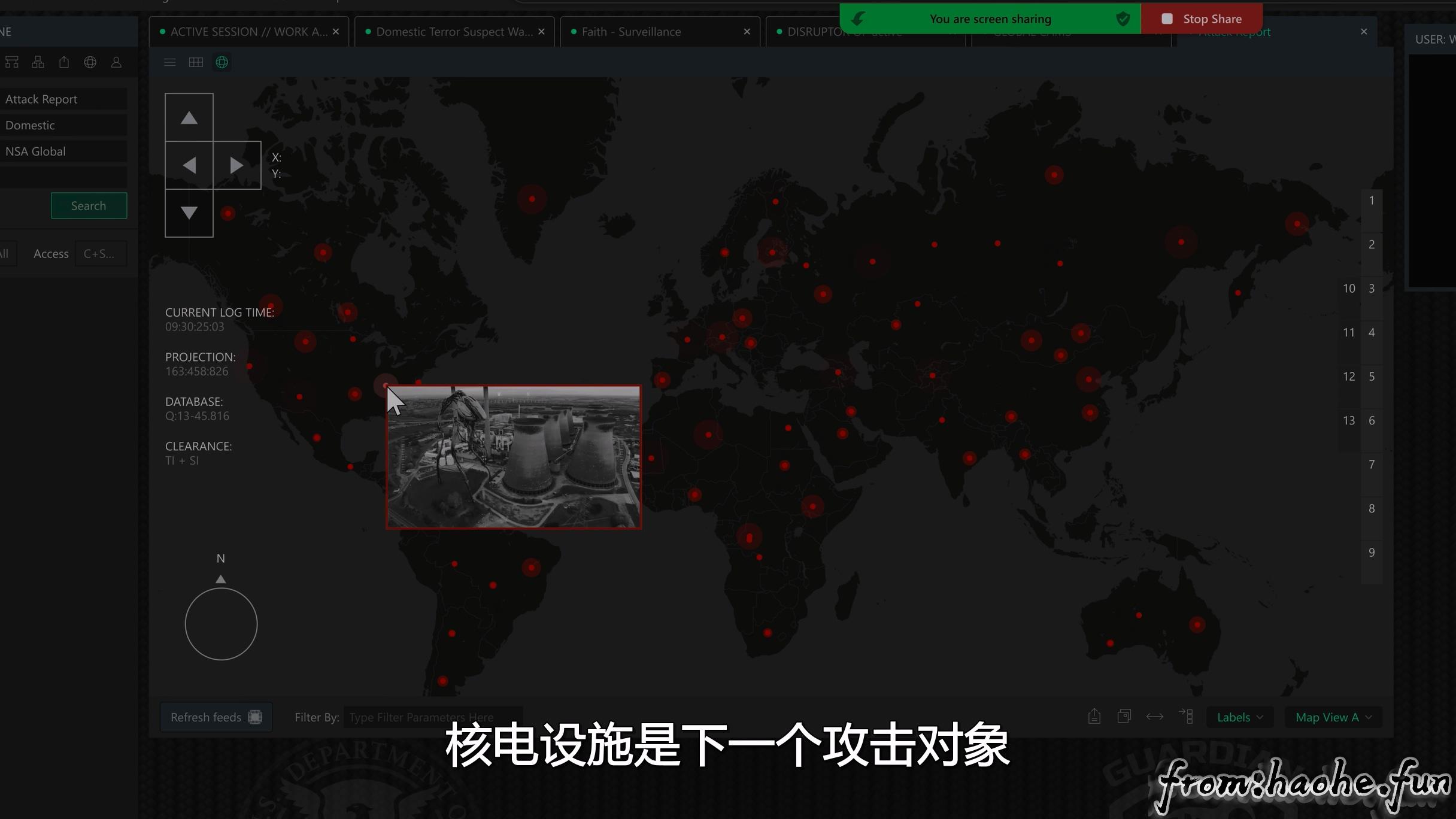Open the Map View A dropdown

point(1333,717)
